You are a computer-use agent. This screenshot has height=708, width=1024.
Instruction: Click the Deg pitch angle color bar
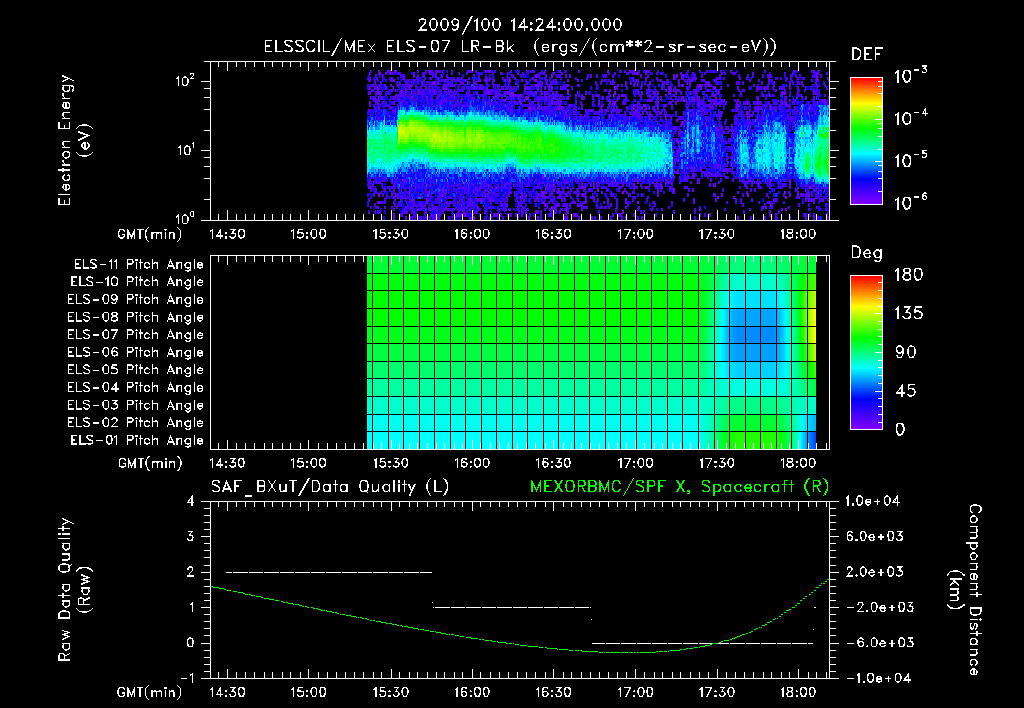coord(866,353)
